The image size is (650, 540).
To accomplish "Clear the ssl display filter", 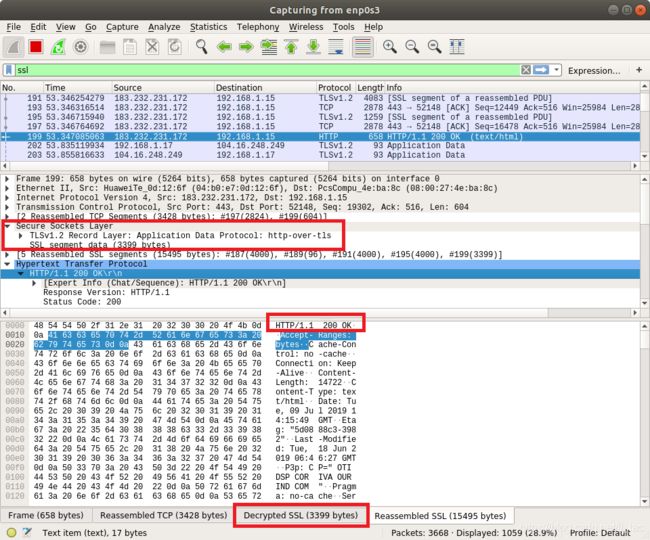I will 526,70.
